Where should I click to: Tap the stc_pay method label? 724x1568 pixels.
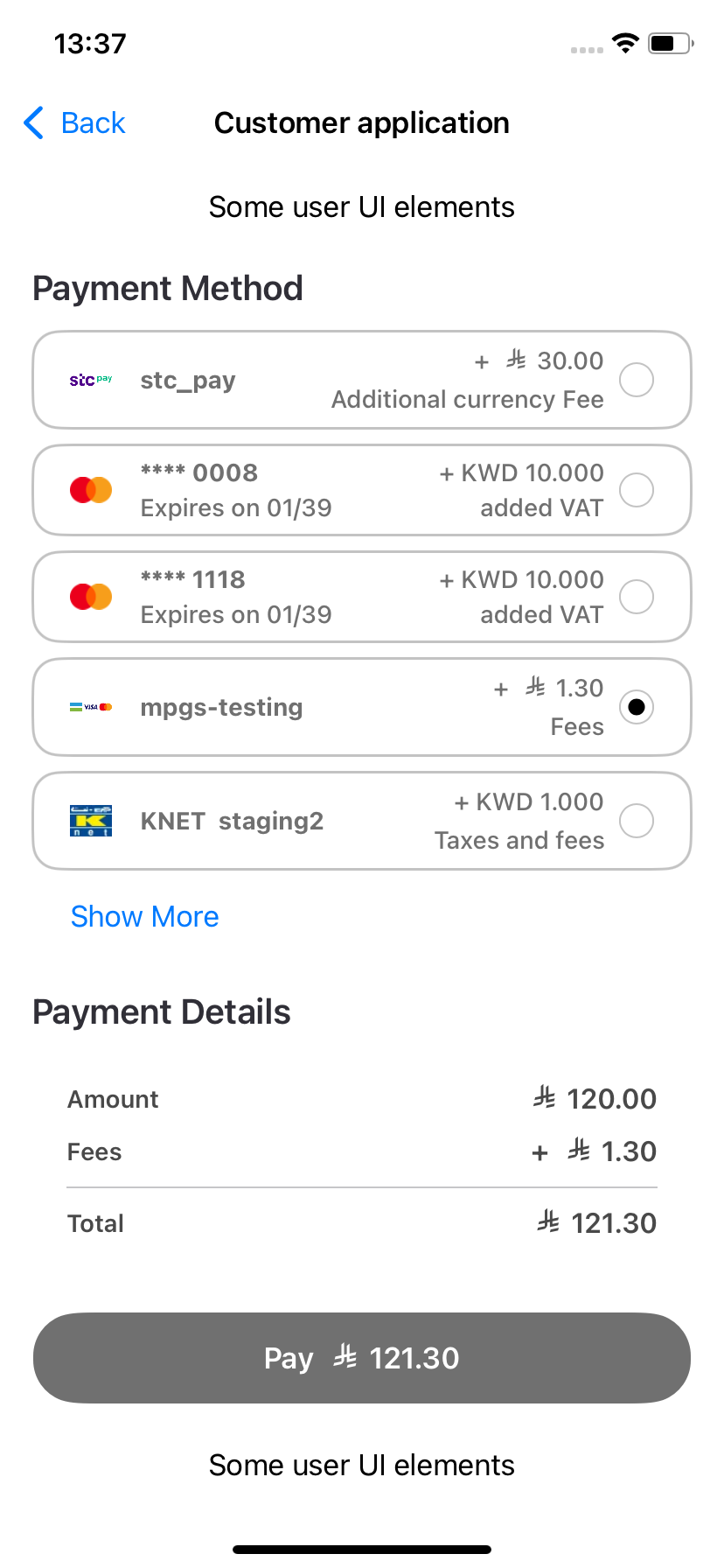click(188, 381)
